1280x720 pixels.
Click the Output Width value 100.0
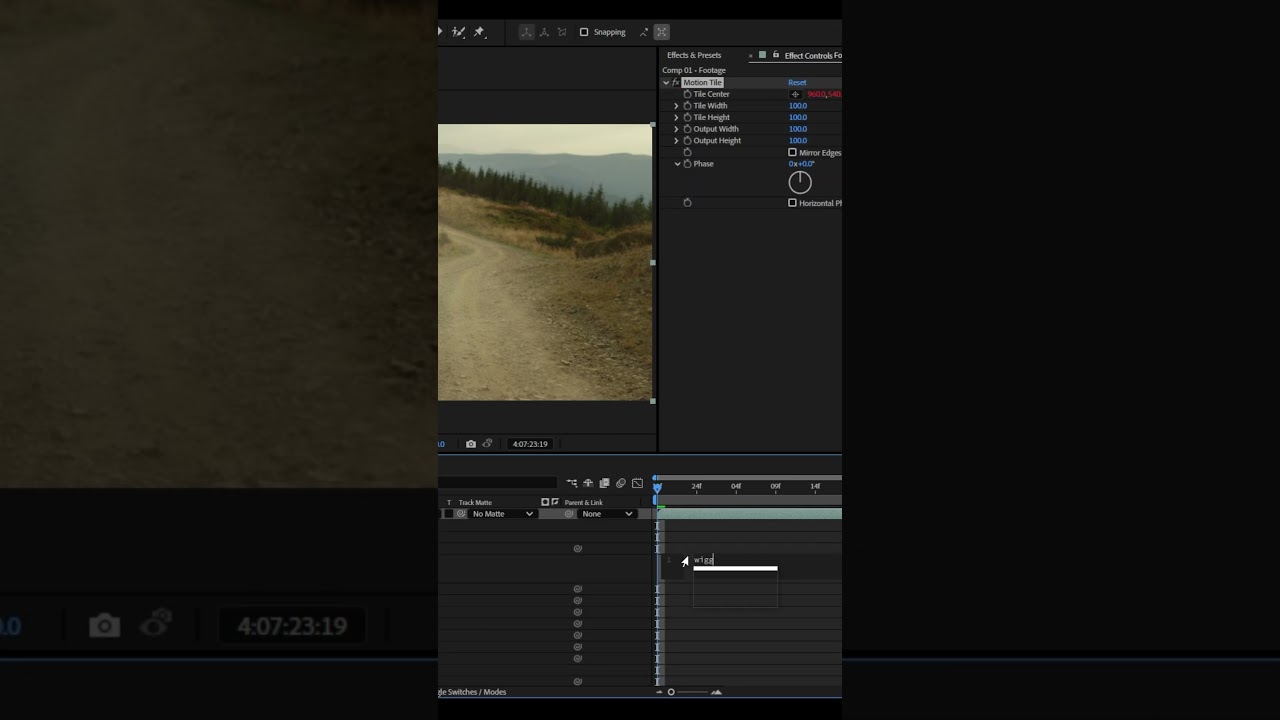797,129
